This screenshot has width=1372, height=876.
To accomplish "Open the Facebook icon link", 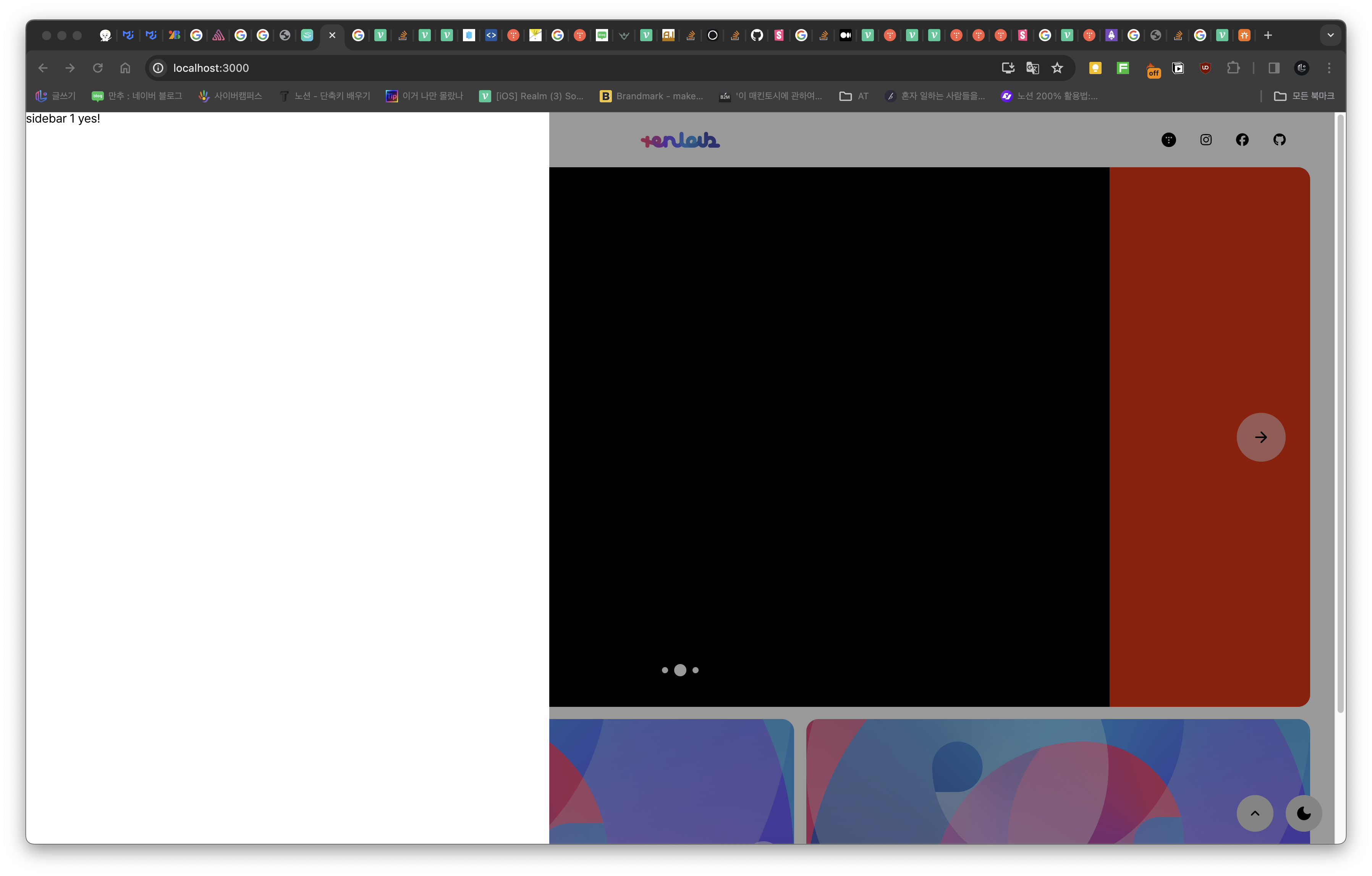I will point(1242,139).
